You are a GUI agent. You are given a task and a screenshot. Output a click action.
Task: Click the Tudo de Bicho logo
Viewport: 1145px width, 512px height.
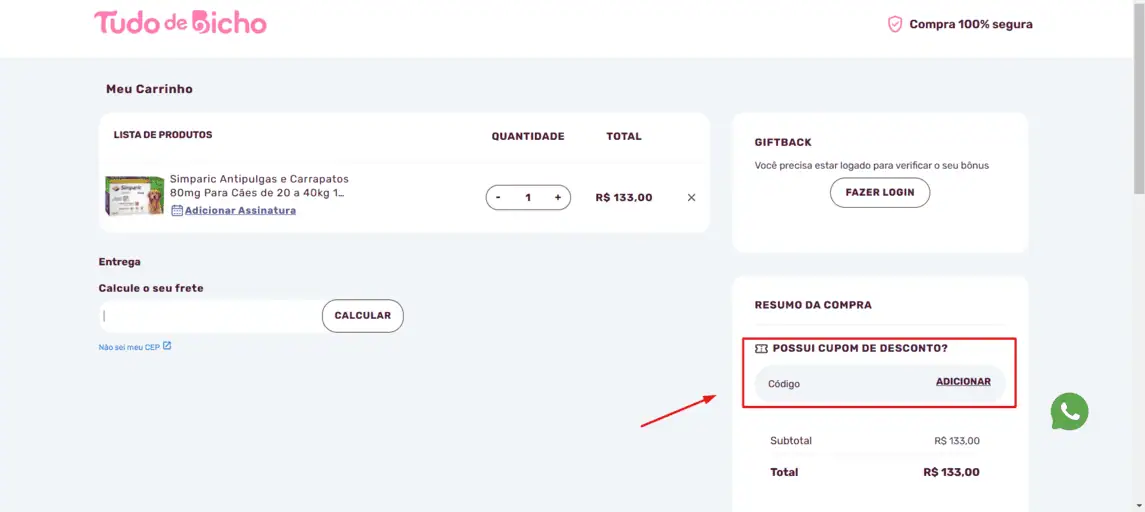[180, 23]
